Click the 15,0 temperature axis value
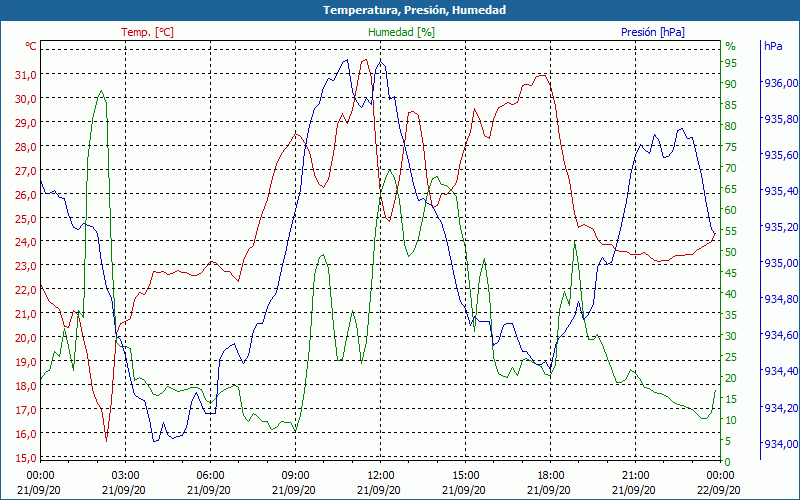This screenshot has height=500, width=800. (26, 458)
